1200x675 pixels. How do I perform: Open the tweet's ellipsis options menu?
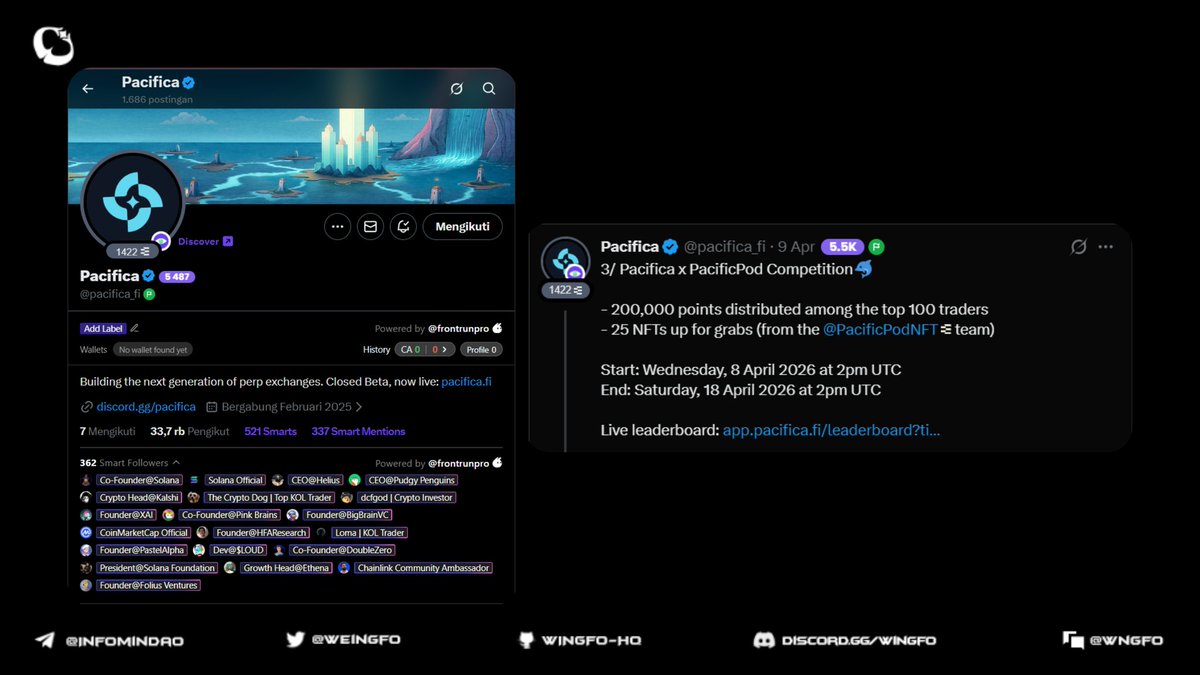coord(1105,246)
